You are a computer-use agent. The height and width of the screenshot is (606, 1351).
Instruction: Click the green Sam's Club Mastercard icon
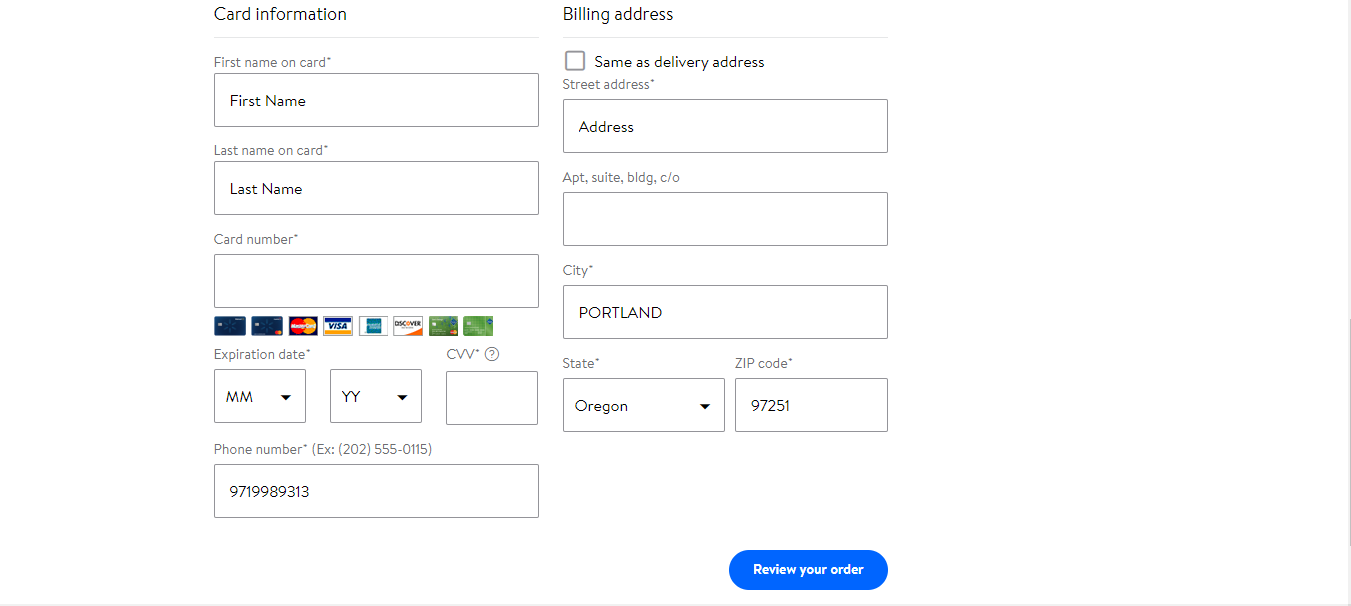coord(443,326)
